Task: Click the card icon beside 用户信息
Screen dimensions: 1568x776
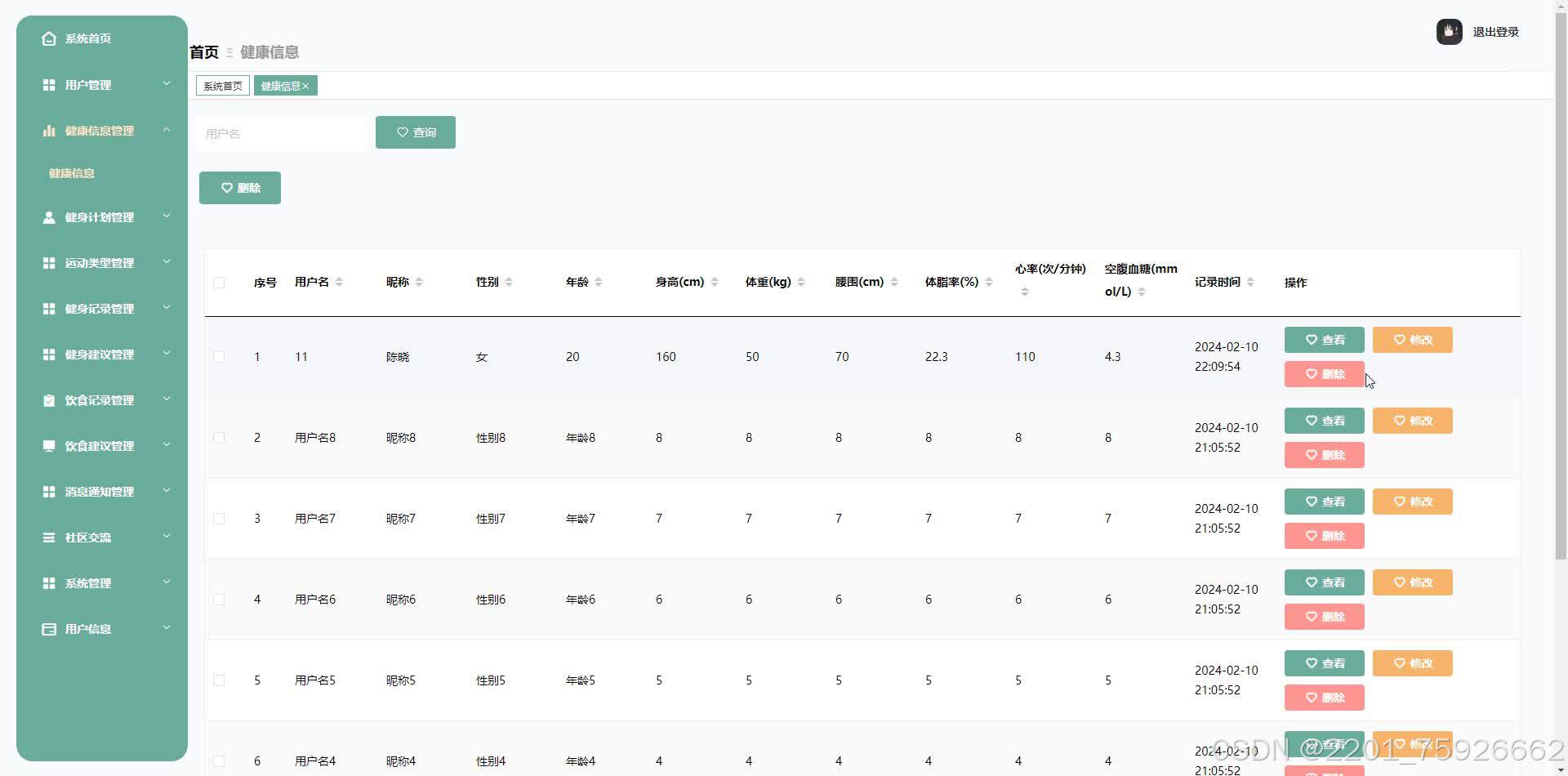Action: (x=49, y=629)
